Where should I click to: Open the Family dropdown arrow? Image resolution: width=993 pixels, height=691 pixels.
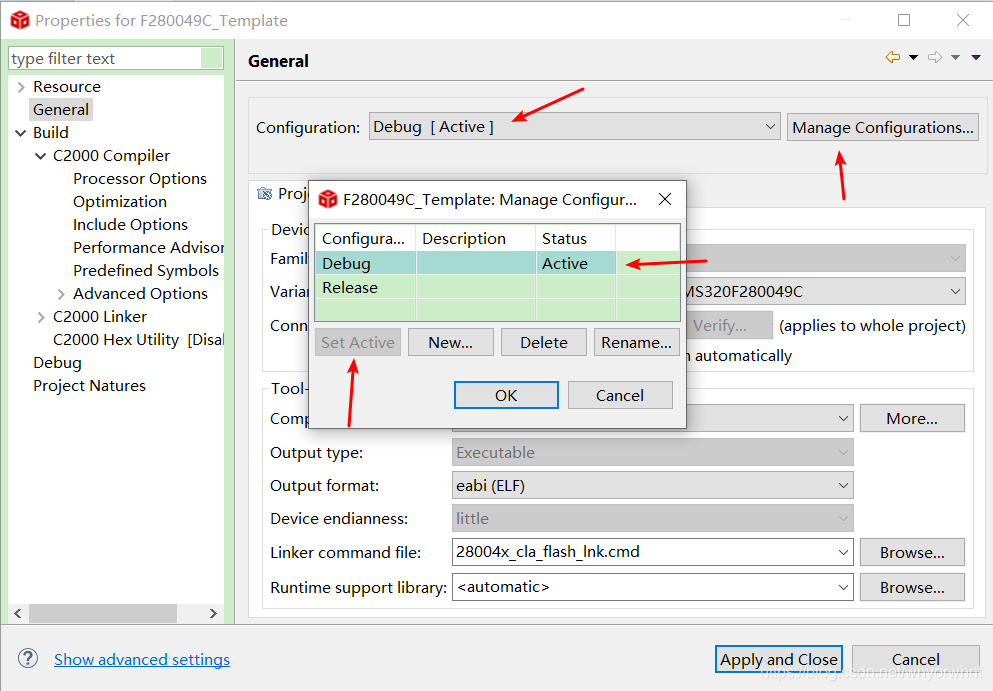(955, 258)
